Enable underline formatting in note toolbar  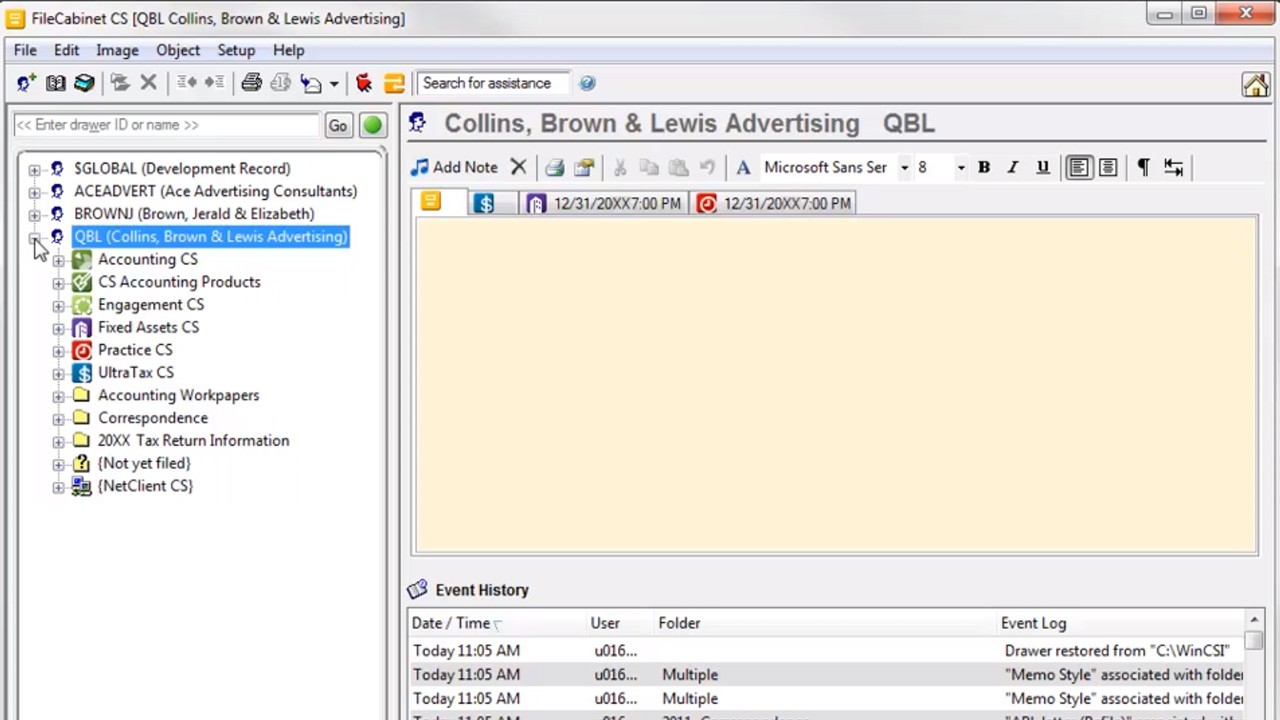tap(1042, 167)
